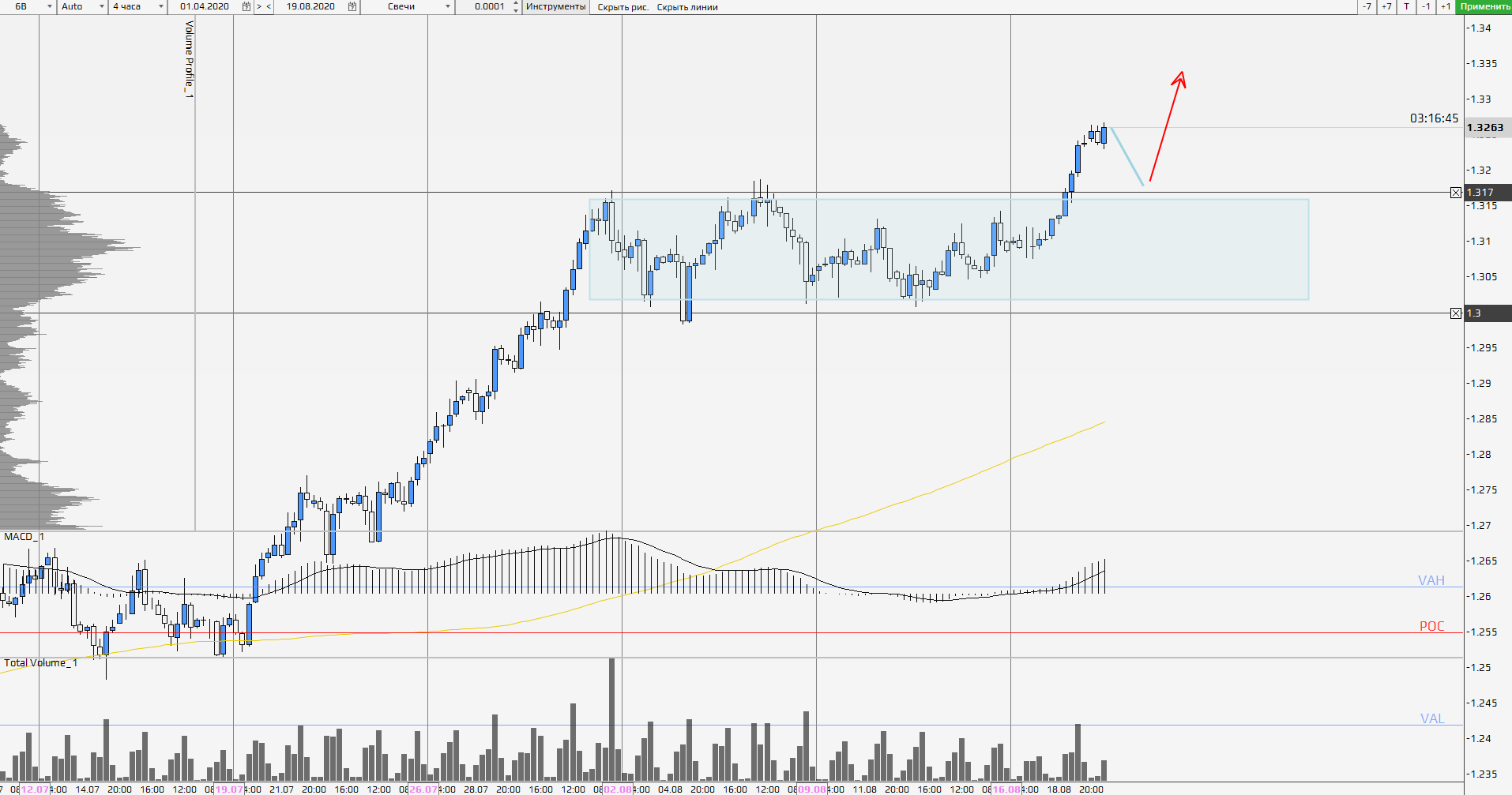Image resolution: width=1512 pixels, height=795 pixels.
Task: Open the start date calendar picker icon
Action: (246, 6)
